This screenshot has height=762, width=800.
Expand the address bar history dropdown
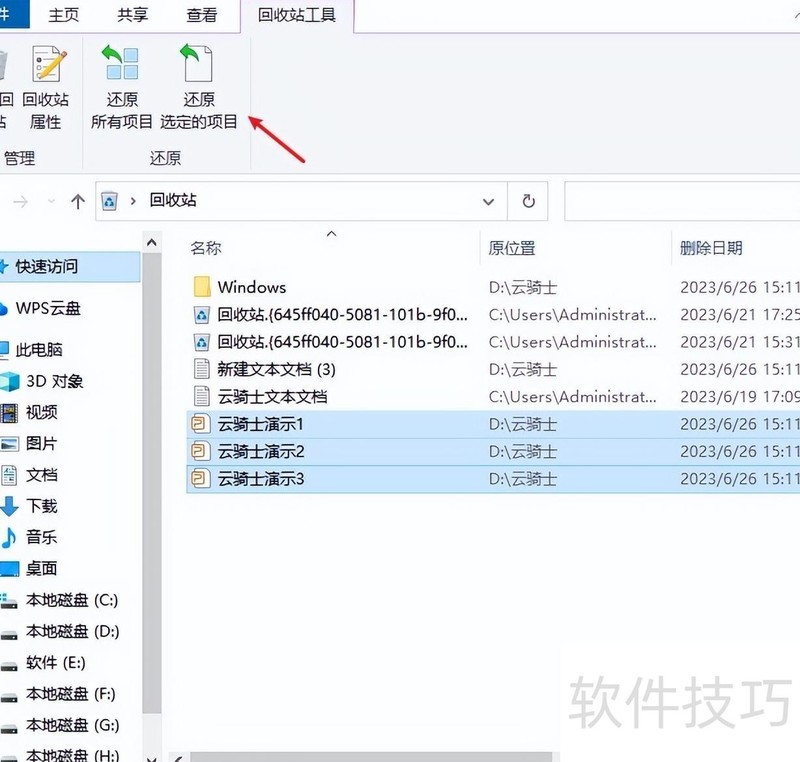pyautogui.click(x=488, y=201)
